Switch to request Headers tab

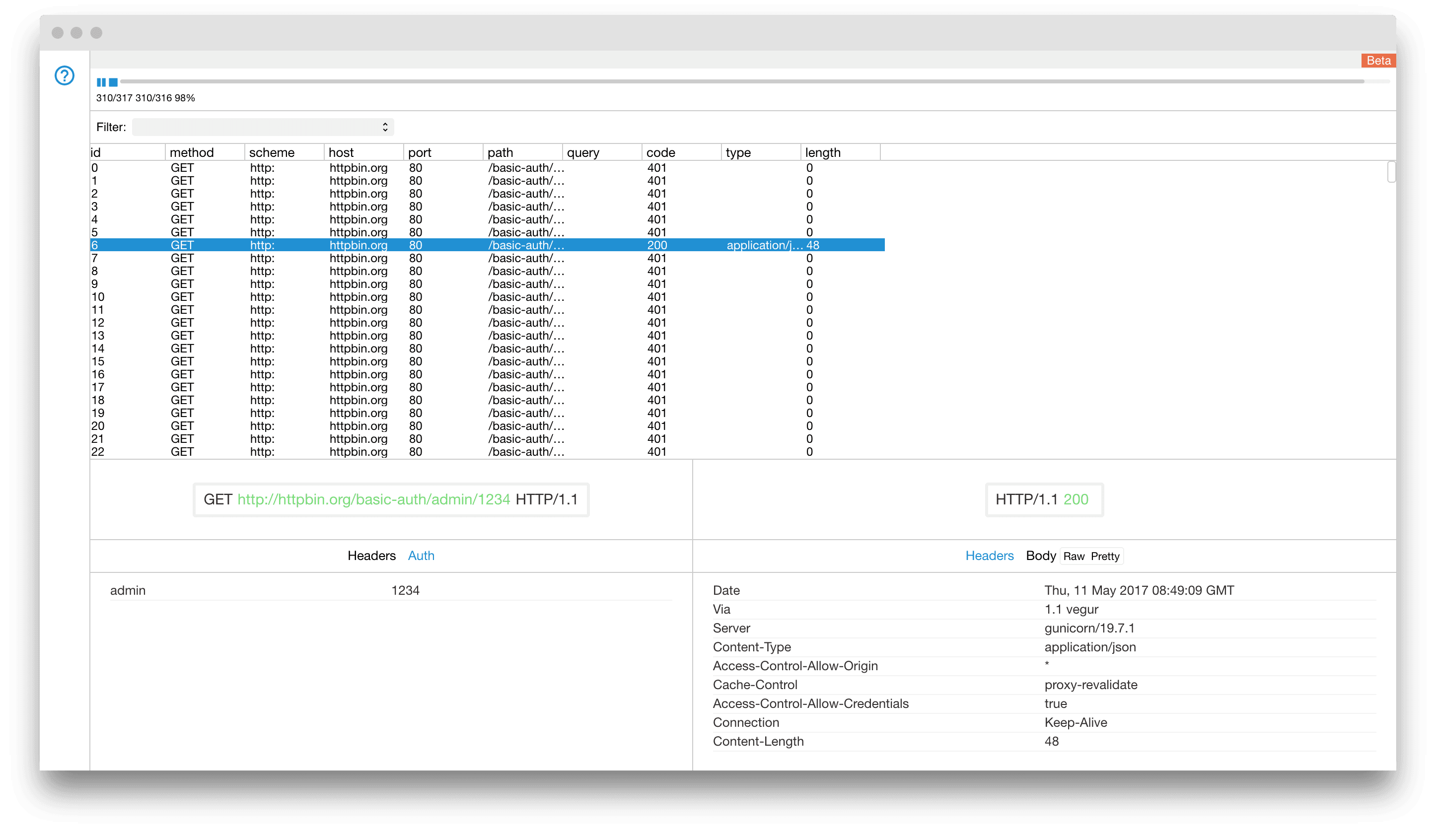tap(371, 556)
